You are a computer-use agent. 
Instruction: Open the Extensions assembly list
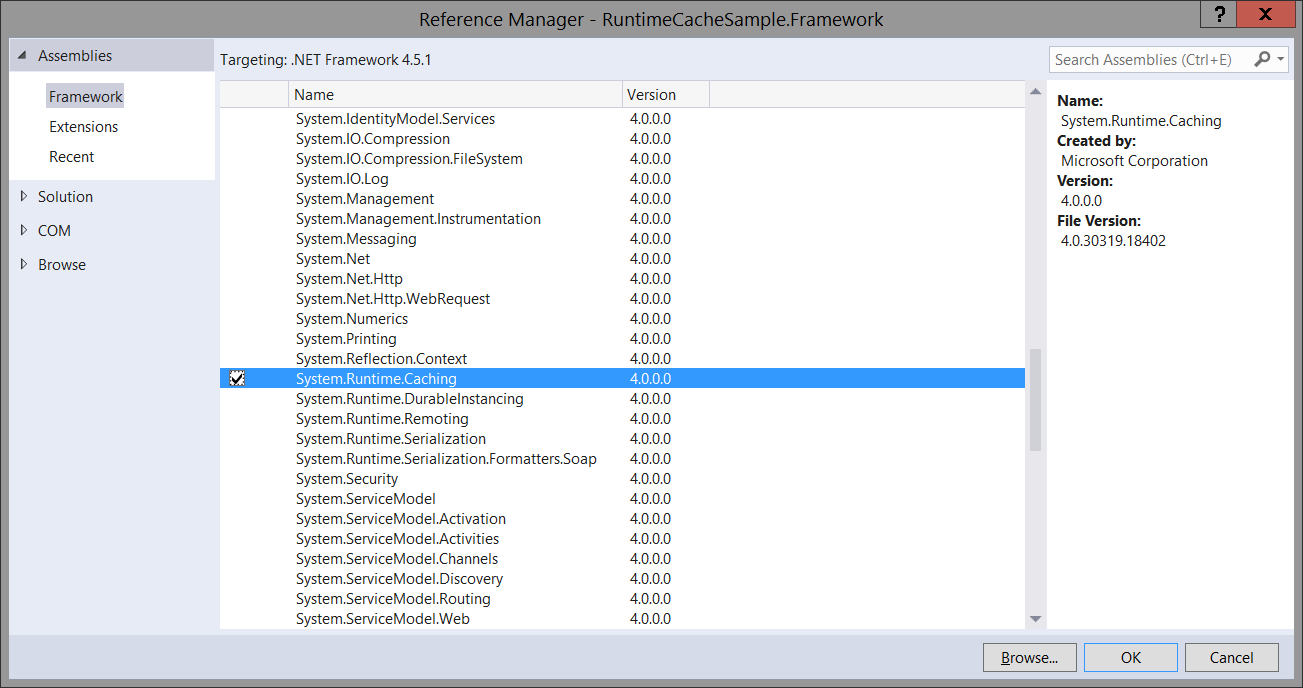pos(83,126)
